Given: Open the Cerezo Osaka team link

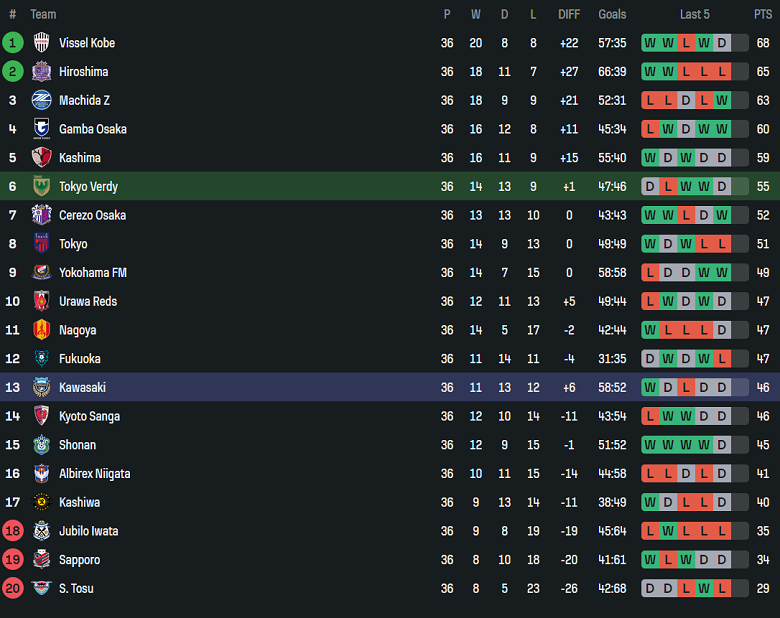Looking at the screenshot, I should click(x=93, y=215).
